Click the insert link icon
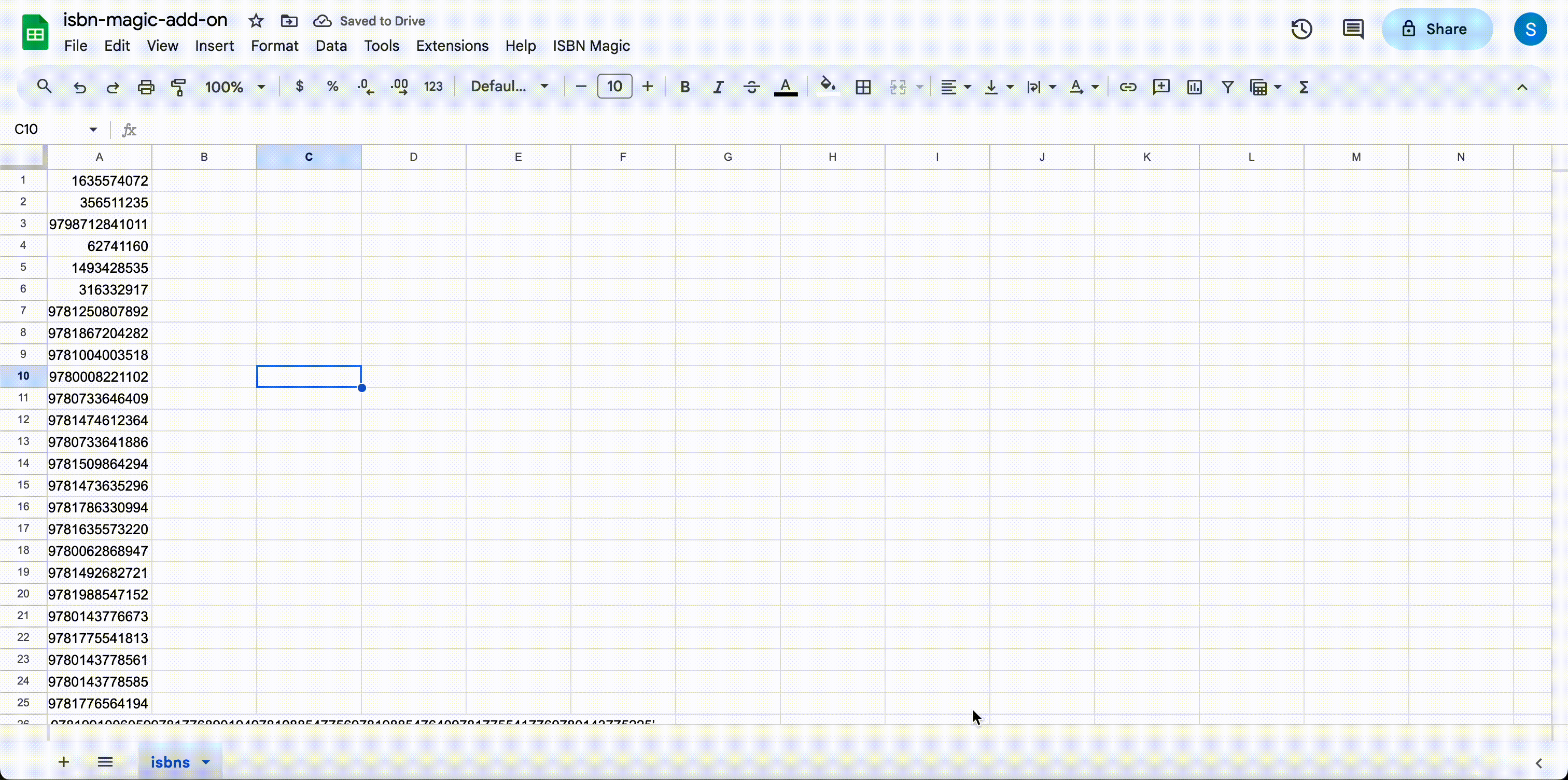Viewport: 1568px width, 780px height. click(1127, 87)
